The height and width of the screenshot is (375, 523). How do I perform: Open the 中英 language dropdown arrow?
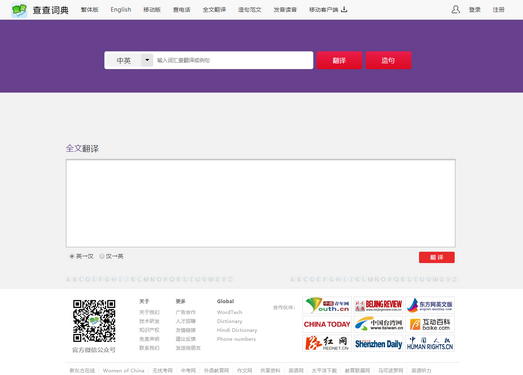[147, 60]
